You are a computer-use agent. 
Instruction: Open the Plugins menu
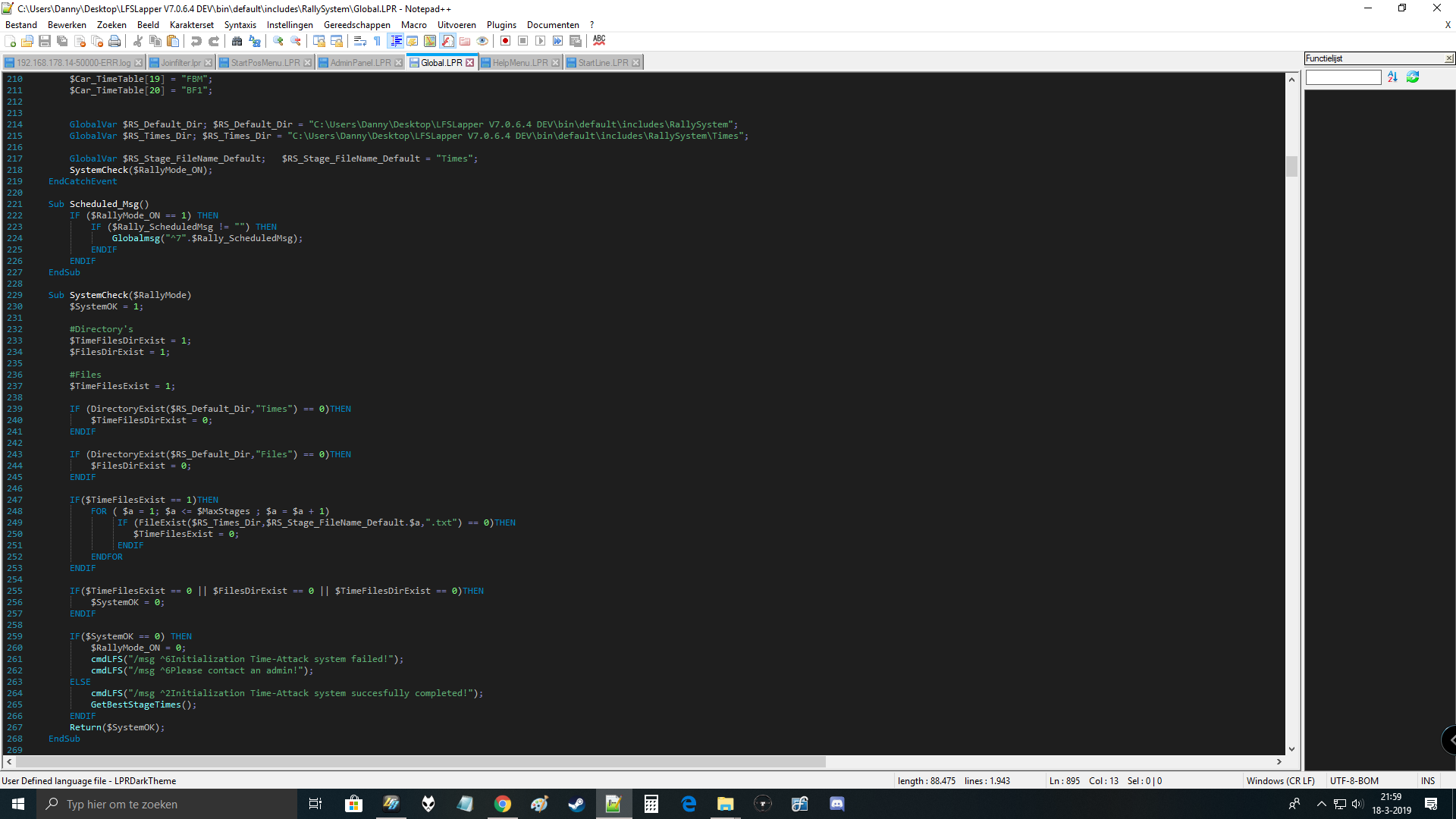click(x=501, y=25)
